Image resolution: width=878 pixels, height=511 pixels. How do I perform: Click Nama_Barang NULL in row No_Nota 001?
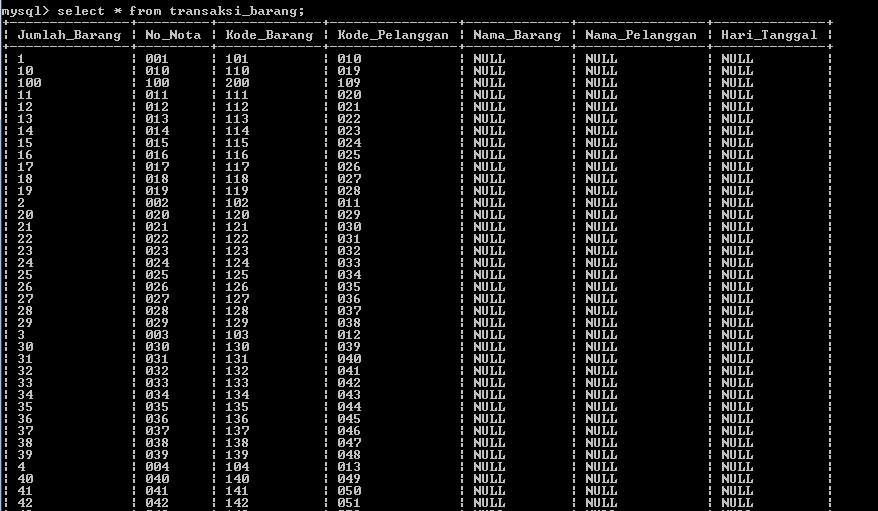[489, 59]
